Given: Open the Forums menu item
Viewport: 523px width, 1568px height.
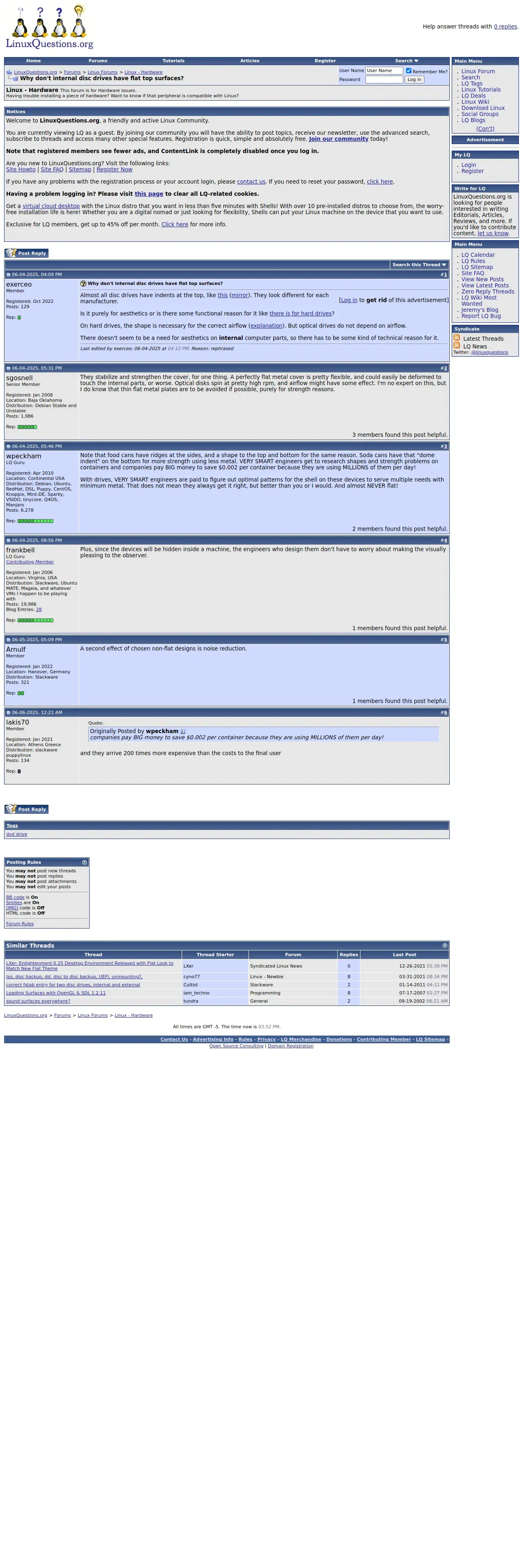Looking at the screenshot, I should pos(98,61).
